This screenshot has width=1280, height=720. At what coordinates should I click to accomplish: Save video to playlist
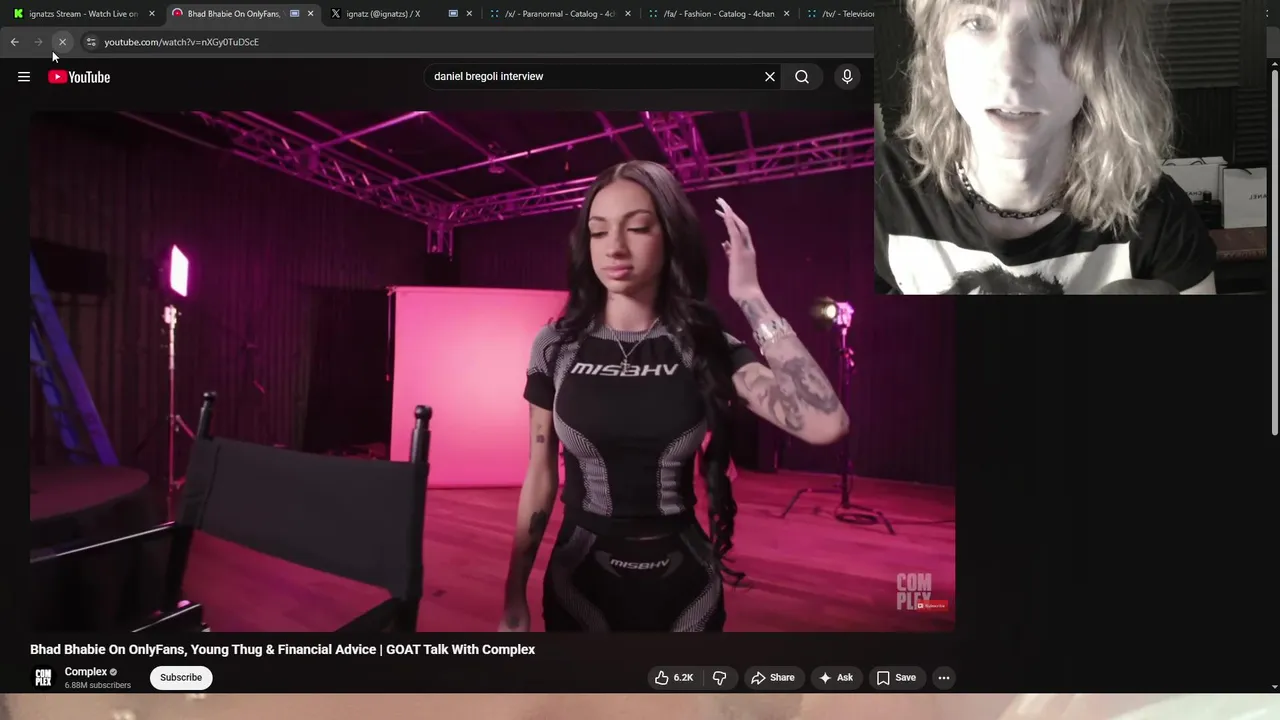(x=896, y=678)
